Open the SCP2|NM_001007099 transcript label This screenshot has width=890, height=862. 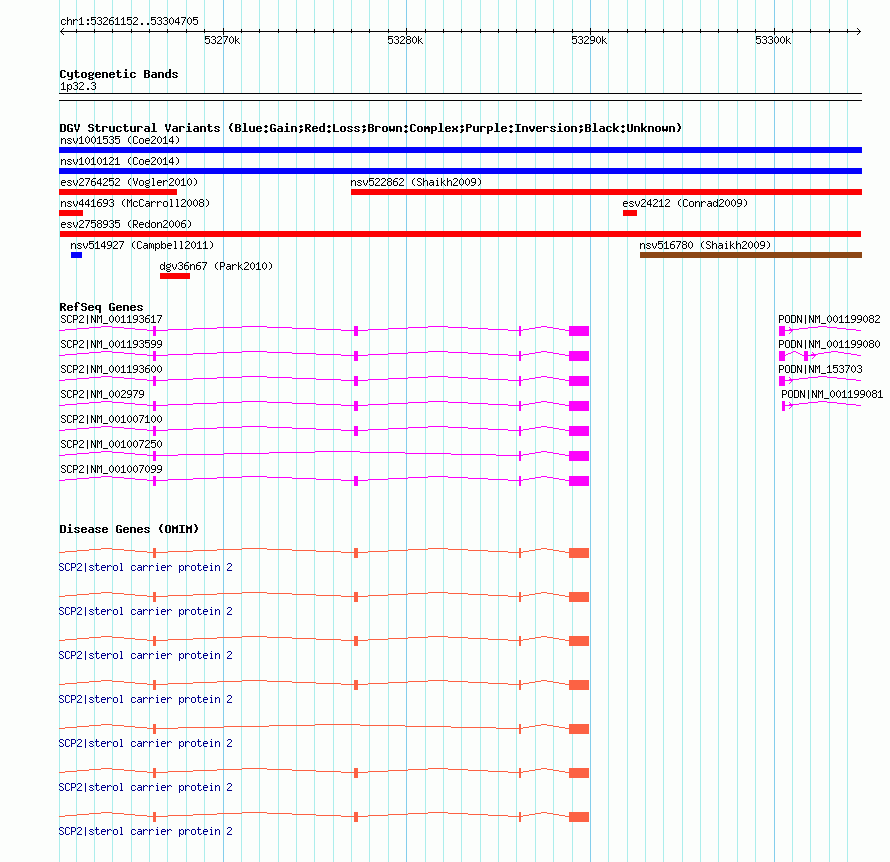pyautogui.click(x=111, y=469)
